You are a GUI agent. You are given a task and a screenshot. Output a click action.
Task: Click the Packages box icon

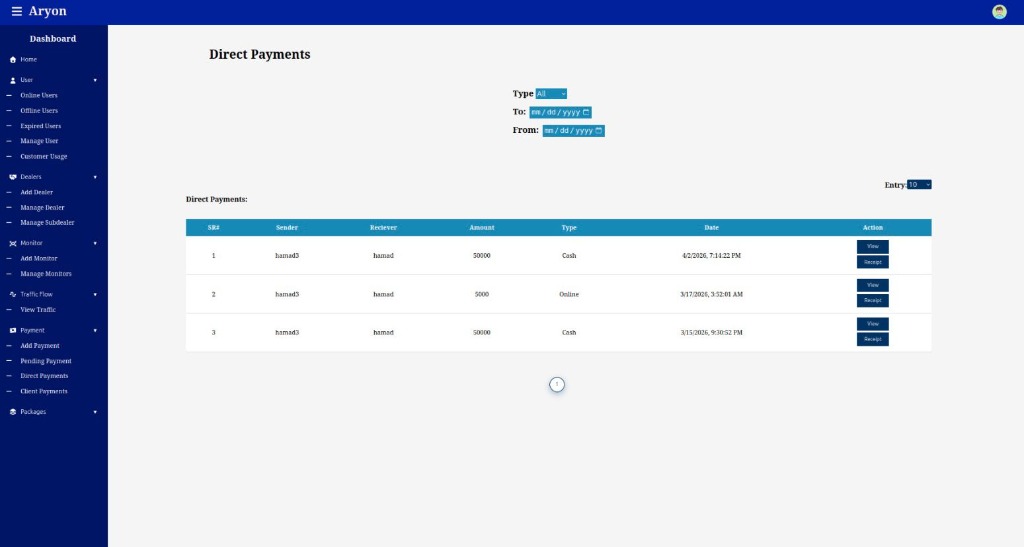point(12,412)
